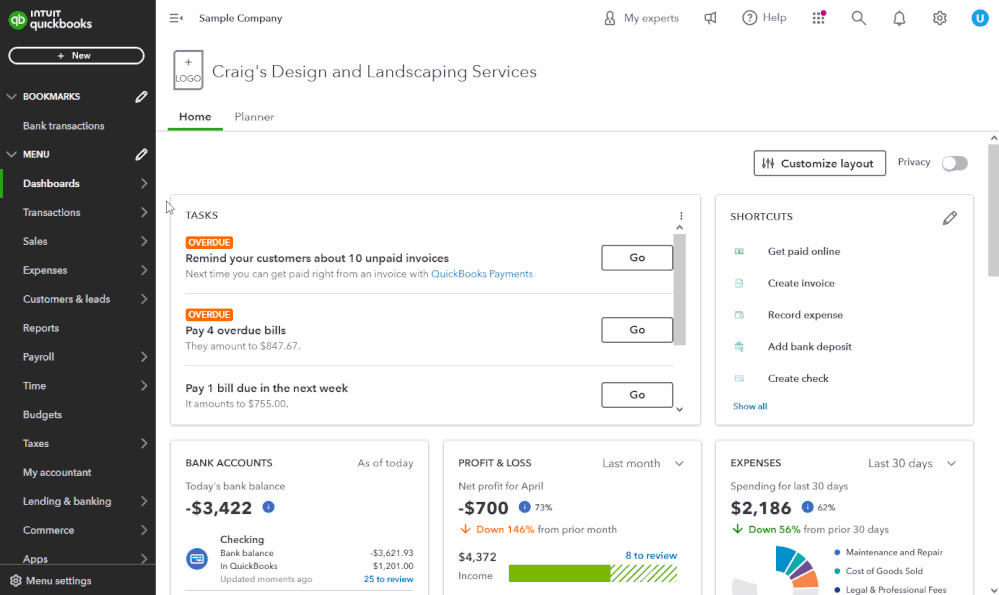Click the green Income progress bar
Viewport: 999px width, 595px height.
(x=559, y=573)
